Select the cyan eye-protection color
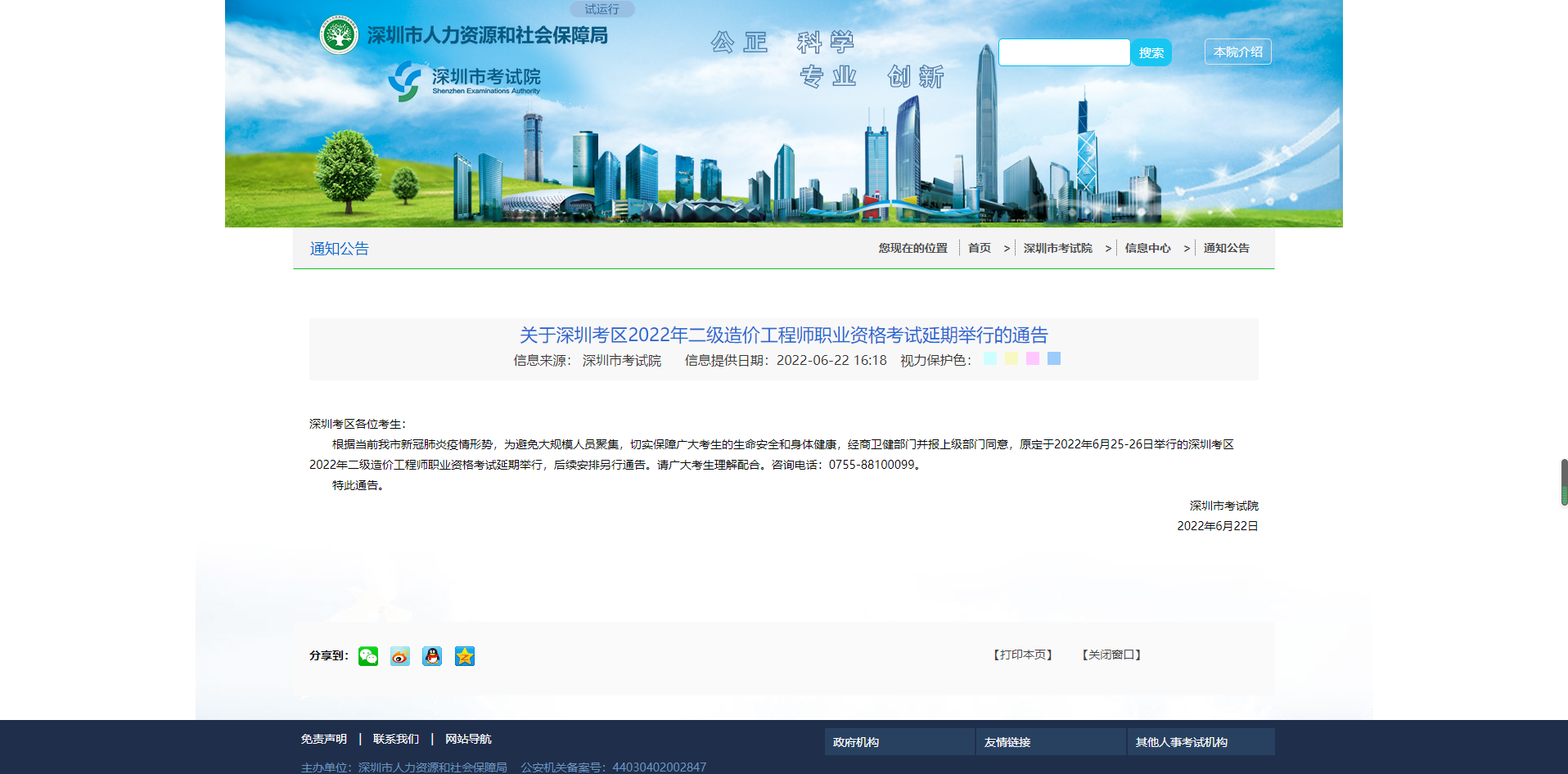 [990, 358]
